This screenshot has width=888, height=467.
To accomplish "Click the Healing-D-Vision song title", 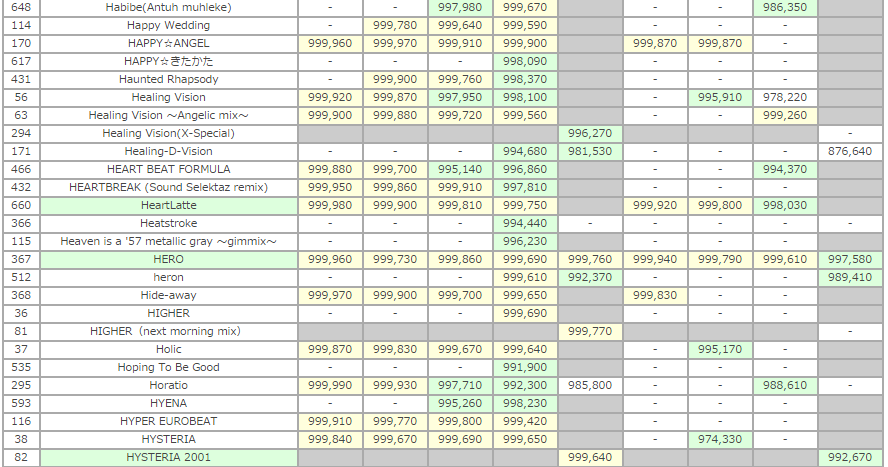I will [x=169, y=151].
